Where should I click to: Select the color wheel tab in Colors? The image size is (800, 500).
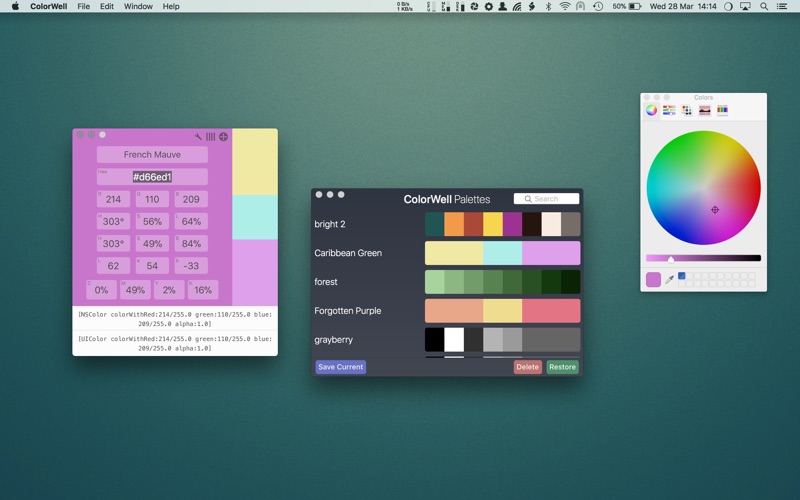tap(652, 110)
